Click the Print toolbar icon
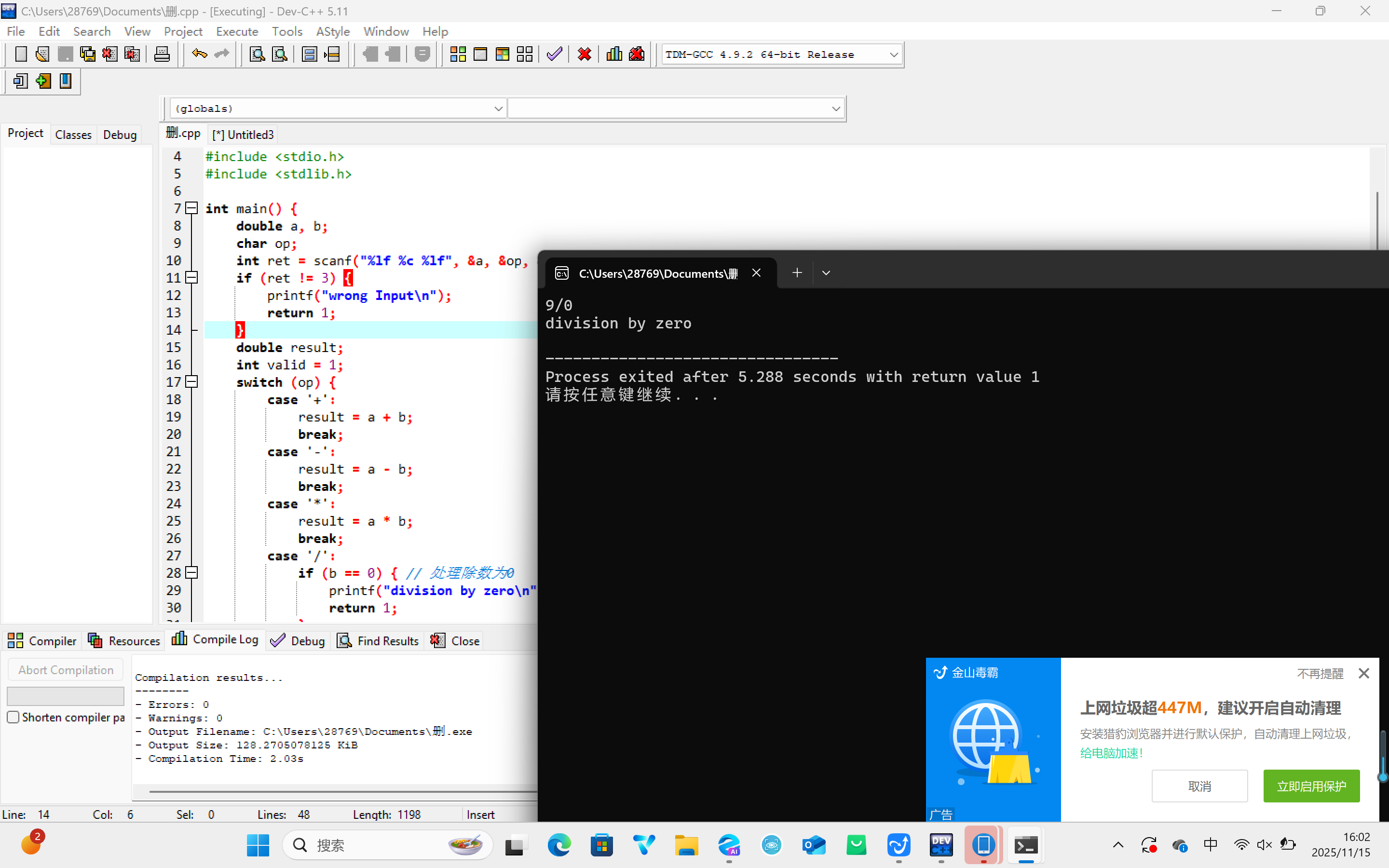Viewport: 1389px width, 868px height. [x=162, y=54]
